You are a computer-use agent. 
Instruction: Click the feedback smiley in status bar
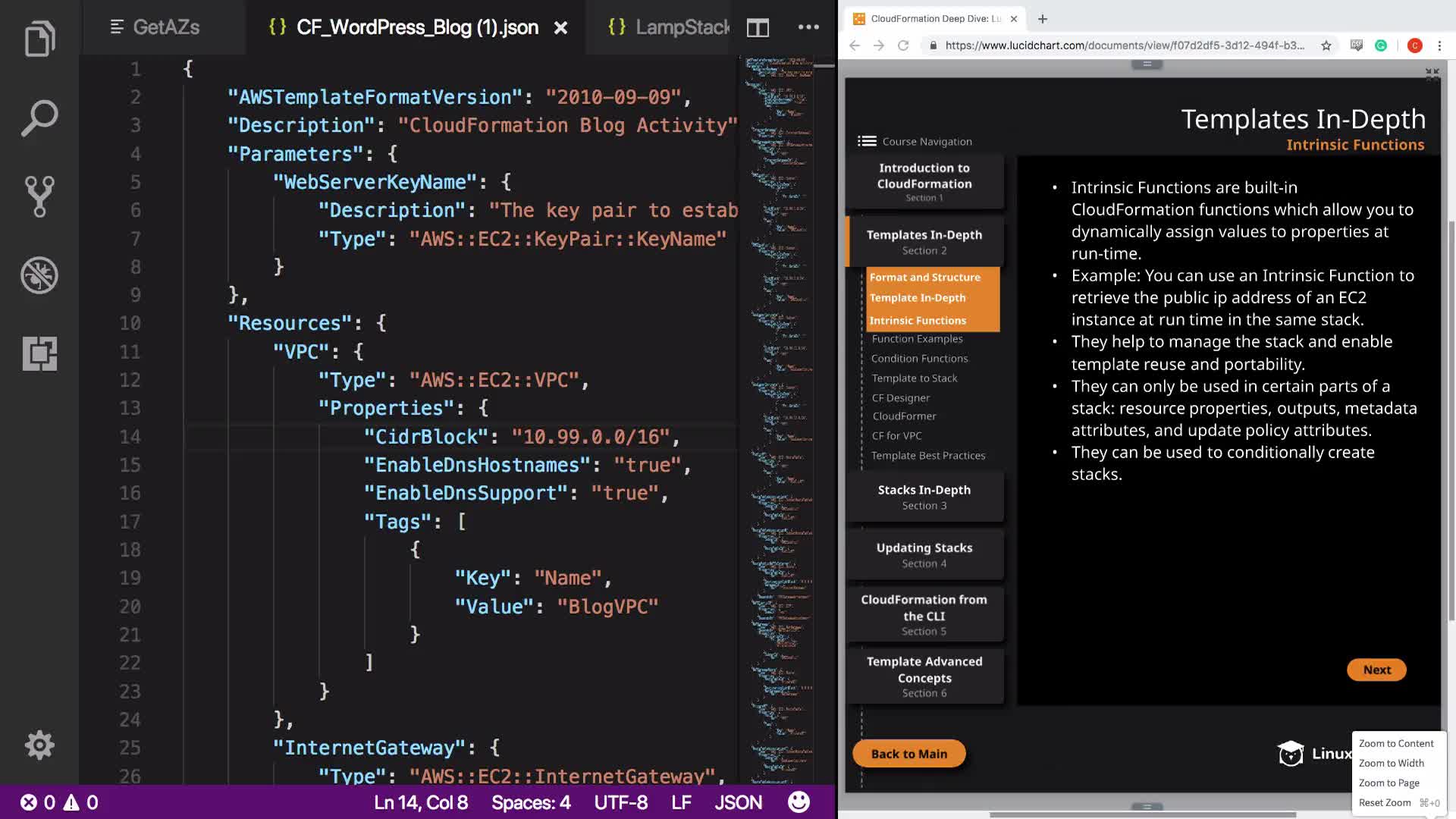[x=799, y=802]
